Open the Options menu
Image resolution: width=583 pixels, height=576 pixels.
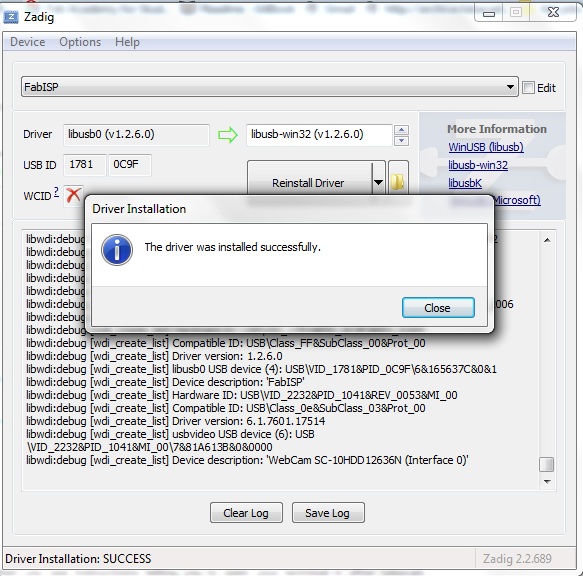coord(80,42)
